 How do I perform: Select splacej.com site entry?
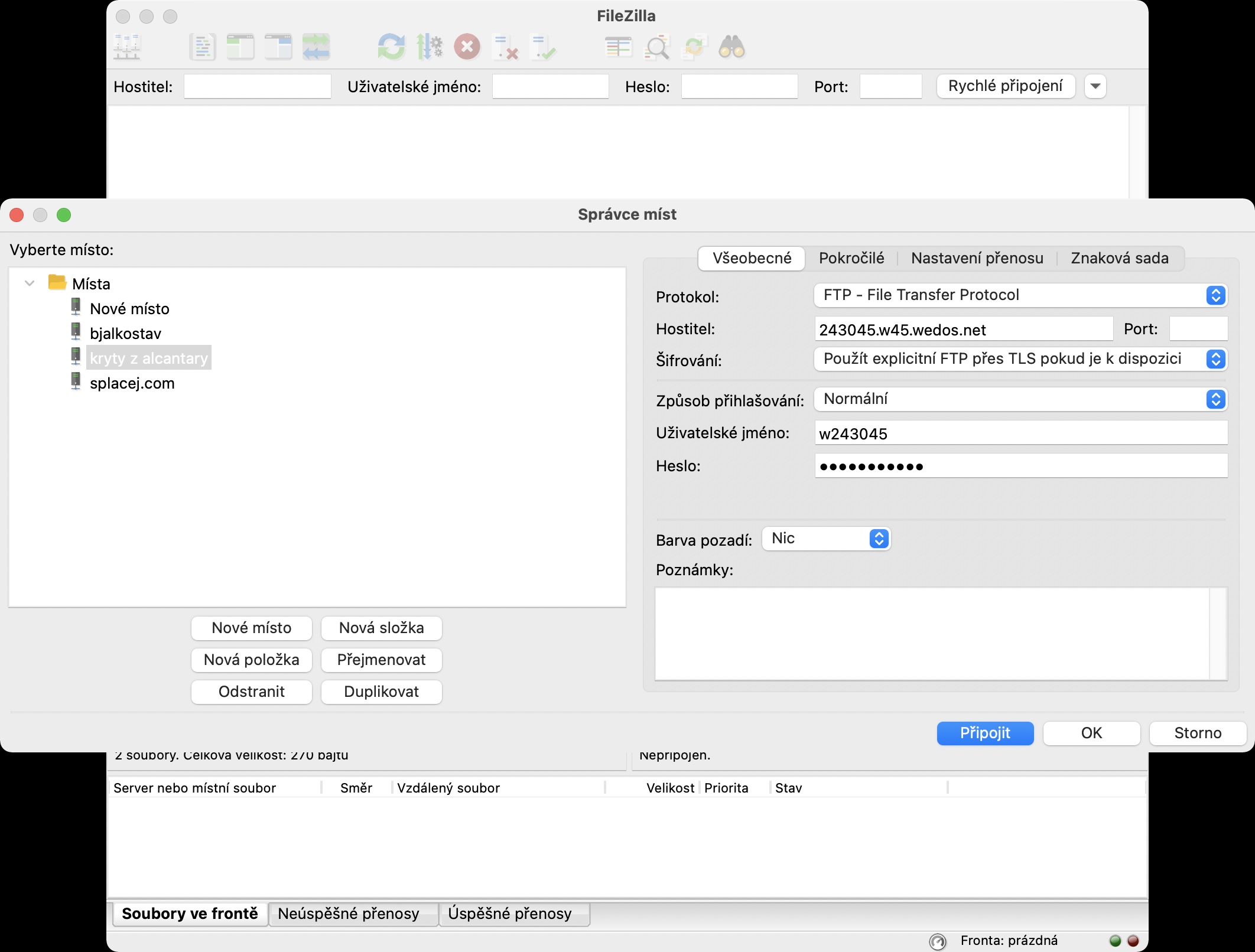pyautogui.click(x=132, y=383)
